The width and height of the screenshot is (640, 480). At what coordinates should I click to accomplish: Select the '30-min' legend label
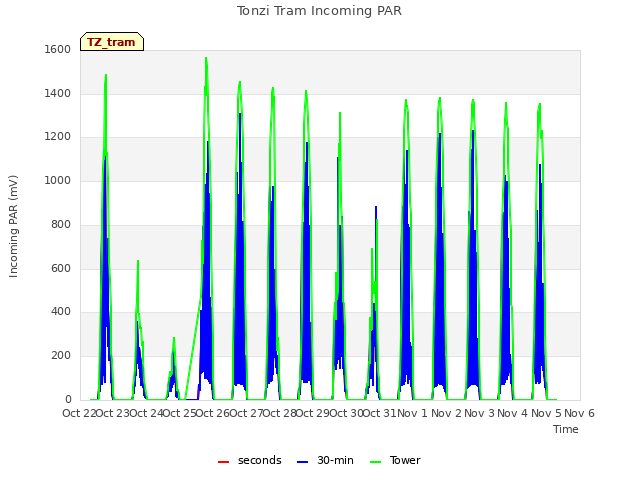(x=335, y=460)
